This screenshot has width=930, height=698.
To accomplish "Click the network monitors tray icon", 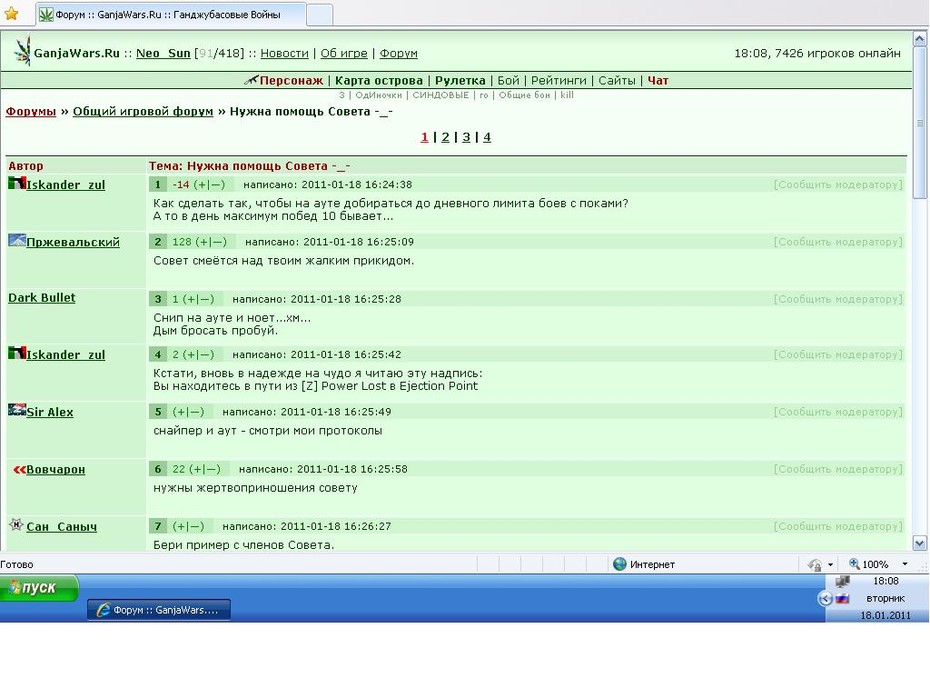I will (842, 581).
